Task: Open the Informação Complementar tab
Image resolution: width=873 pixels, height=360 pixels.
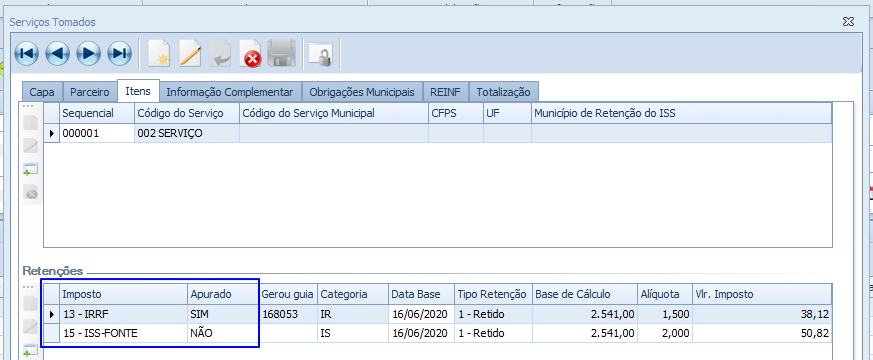Action: point(230,92)
